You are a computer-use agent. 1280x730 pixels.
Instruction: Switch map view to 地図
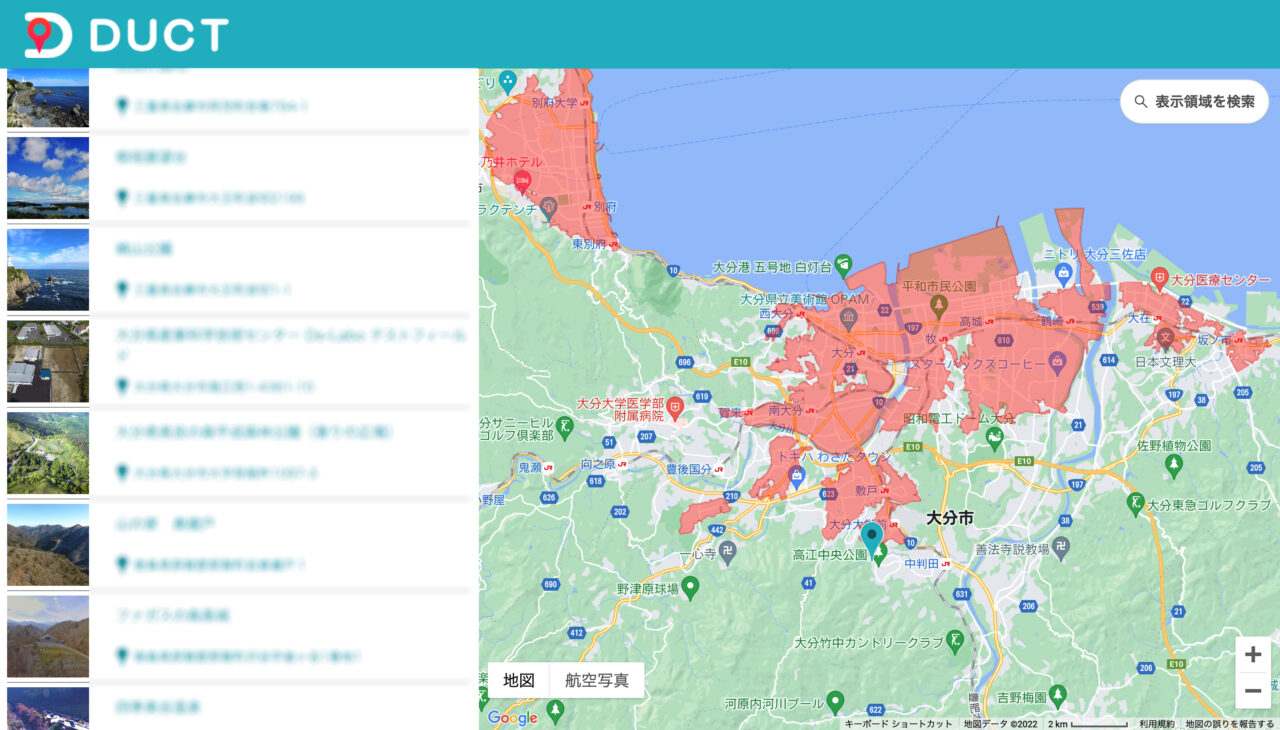[x=519, y=681]
